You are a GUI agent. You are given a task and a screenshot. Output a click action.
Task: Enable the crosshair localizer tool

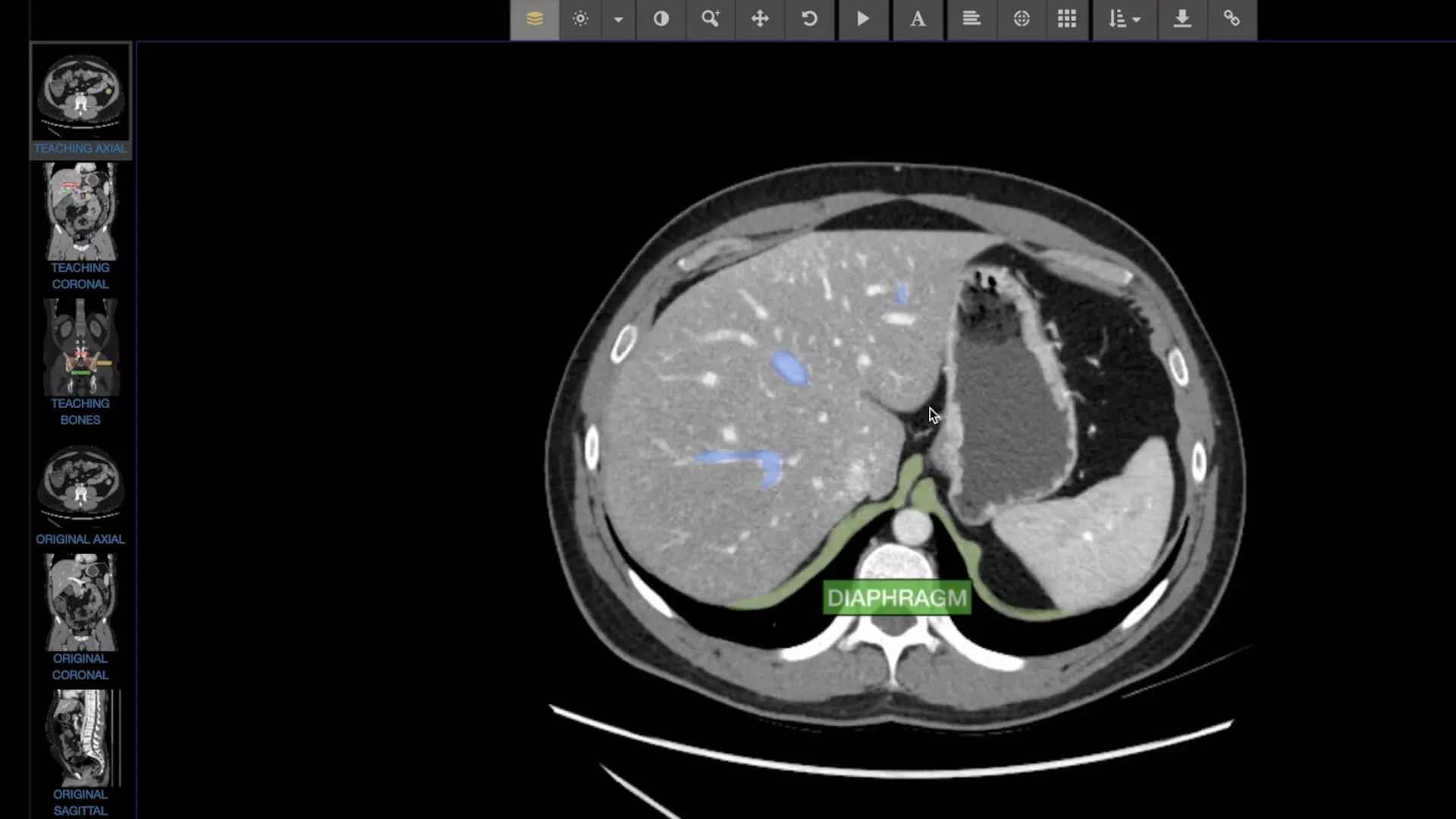1021,19
